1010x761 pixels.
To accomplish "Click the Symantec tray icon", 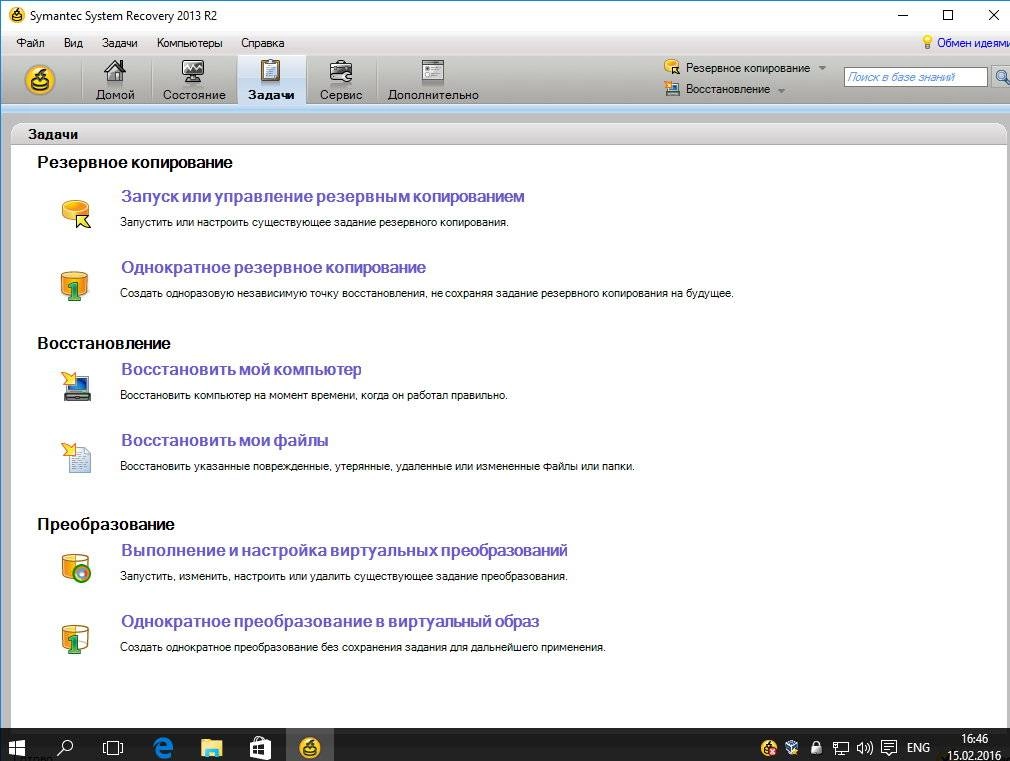I will point(768,747).
